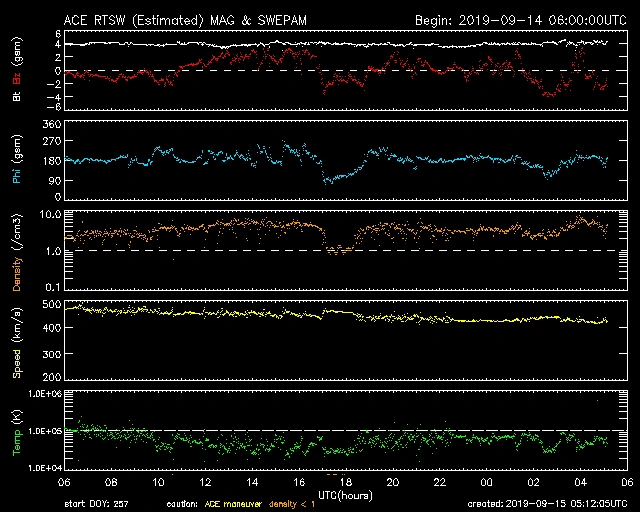640x512 pixels.
Task: Click the 500 tick on Speed axis
Action: click(x=52, y=304)
